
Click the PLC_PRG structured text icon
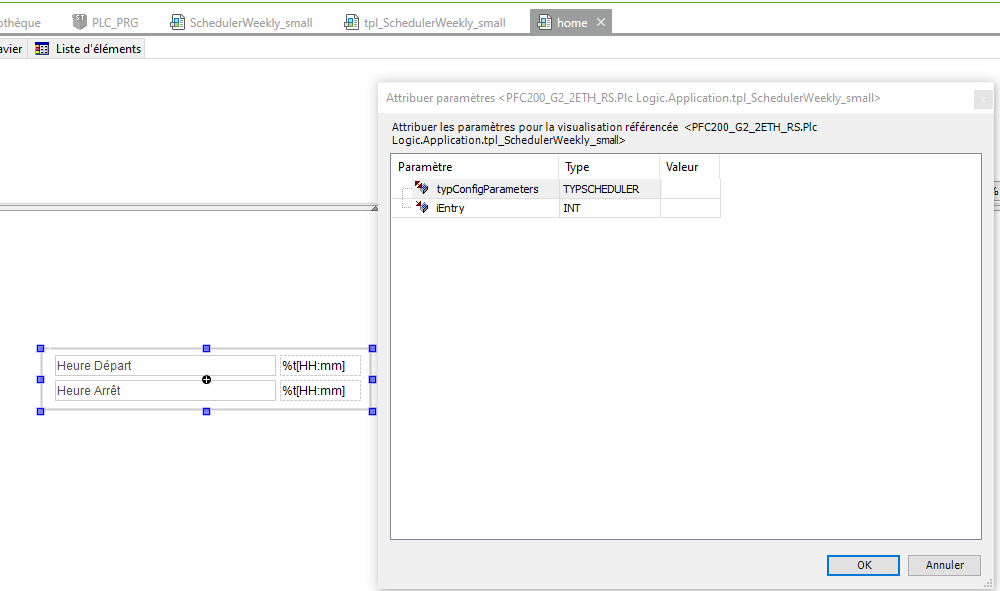pos(80,22)
